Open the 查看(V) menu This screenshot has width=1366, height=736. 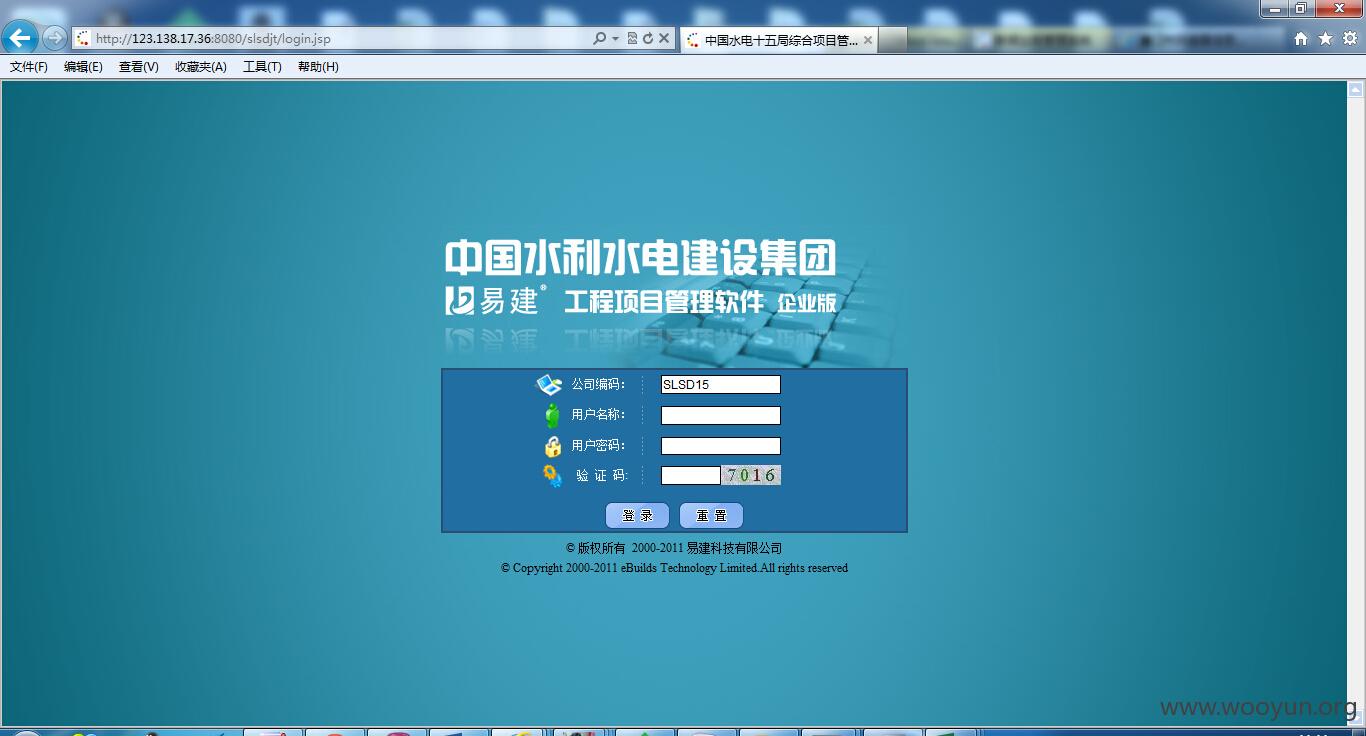pyautogui.click(x=138, y=67)
